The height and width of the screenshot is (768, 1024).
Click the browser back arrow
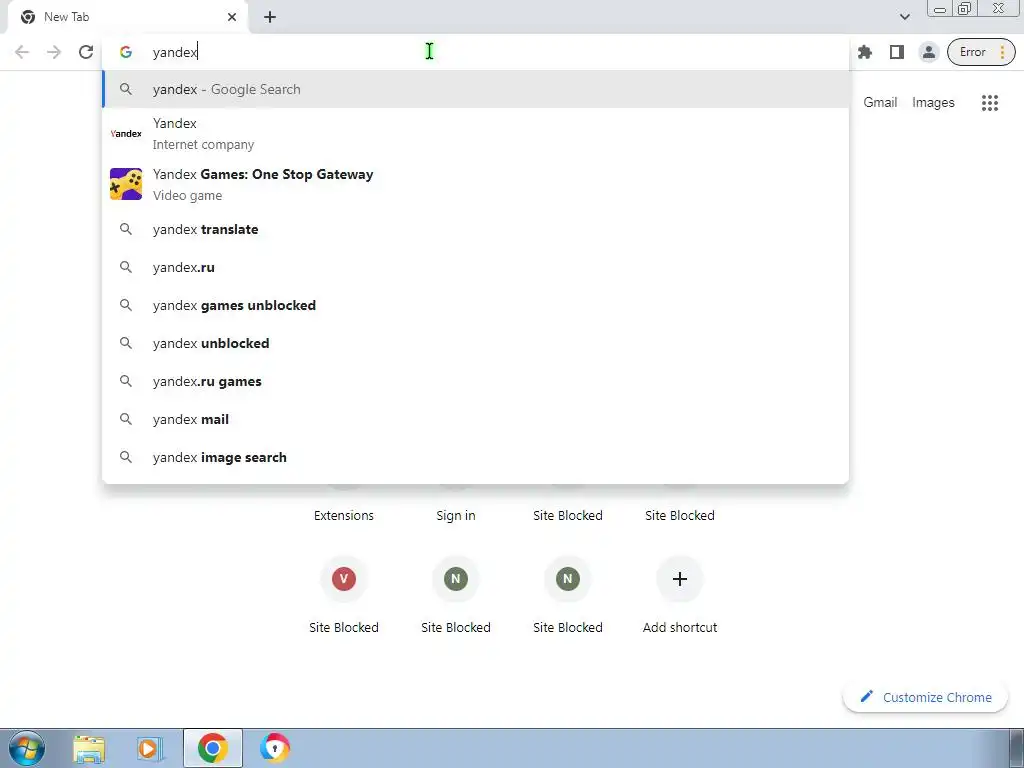point(22,52)
